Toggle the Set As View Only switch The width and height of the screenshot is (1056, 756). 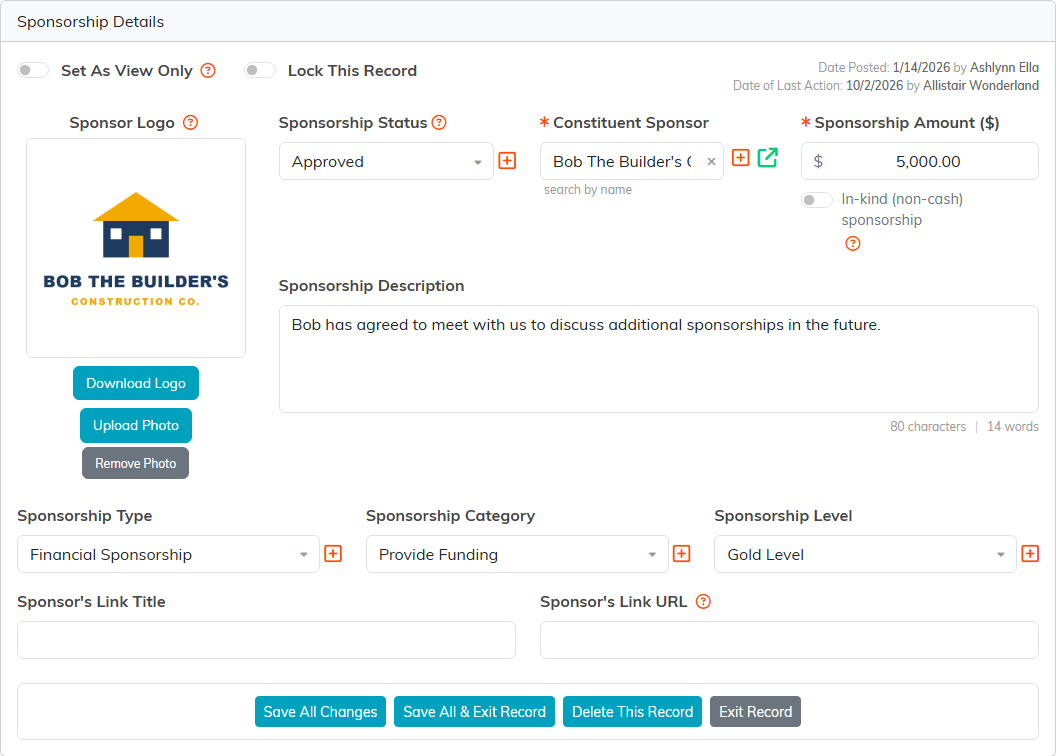(33, 70)
